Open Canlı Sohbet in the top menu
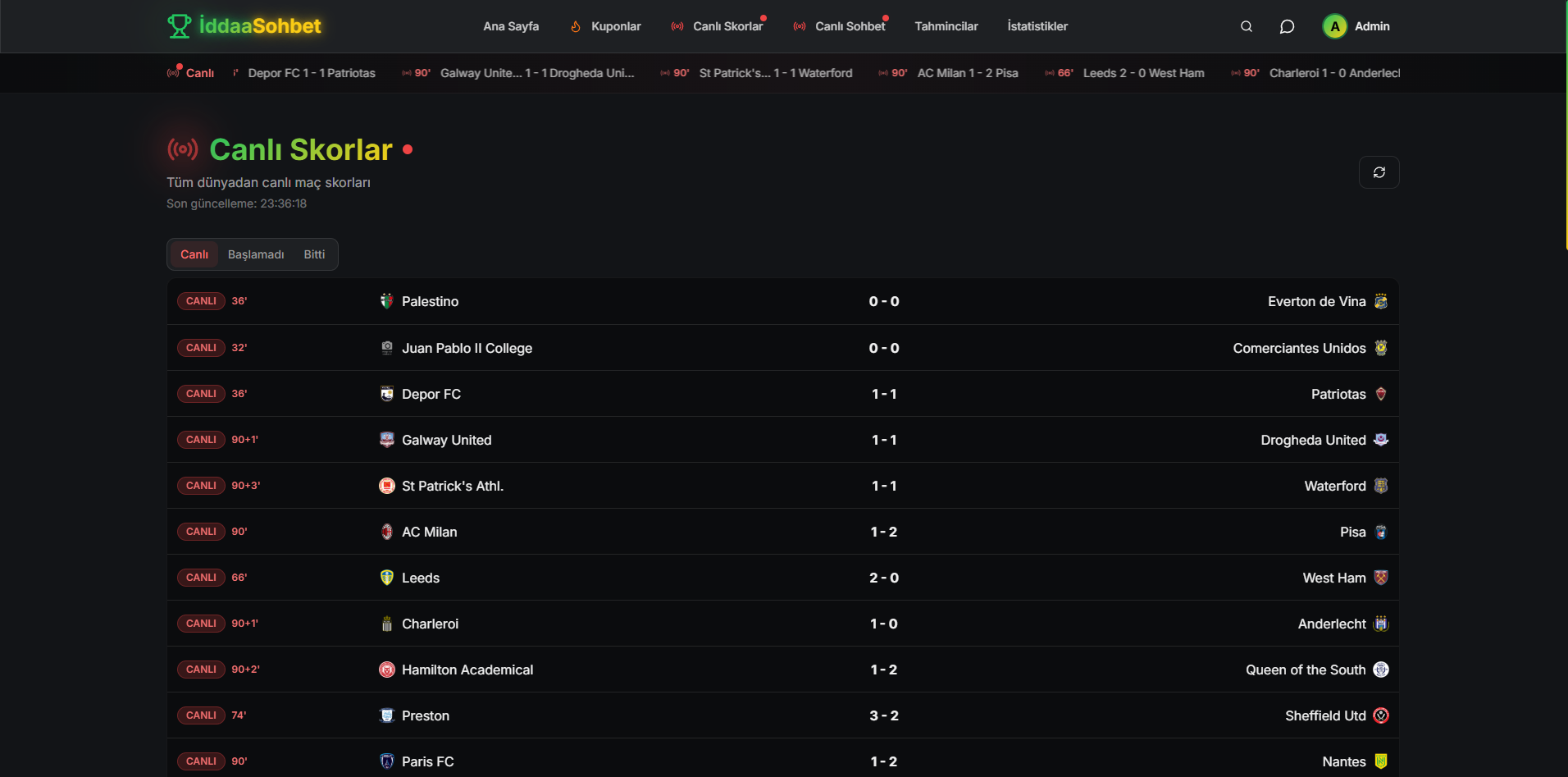This screenshot has width=1568, height=777. (x=840, y=26)
